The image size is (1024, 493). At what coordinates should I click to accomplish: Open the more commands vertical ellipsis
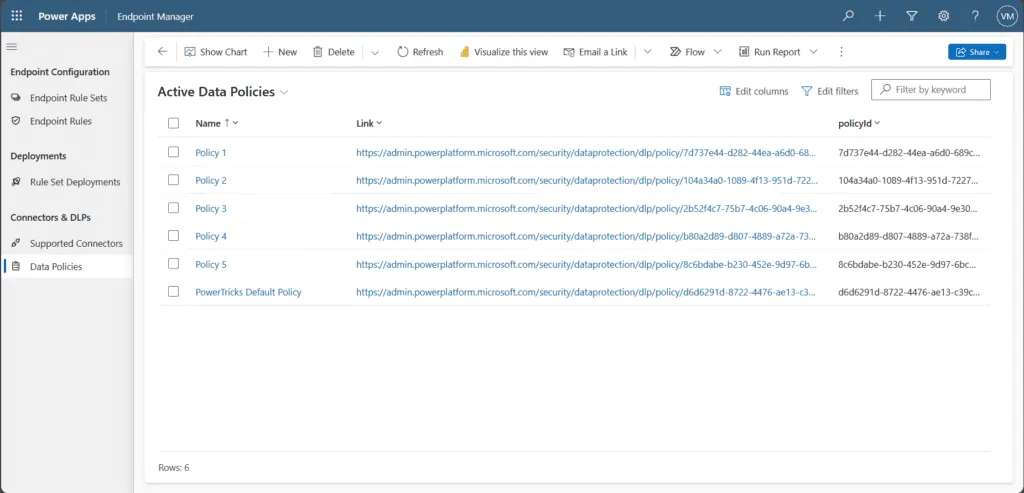[x=841, y=52]
